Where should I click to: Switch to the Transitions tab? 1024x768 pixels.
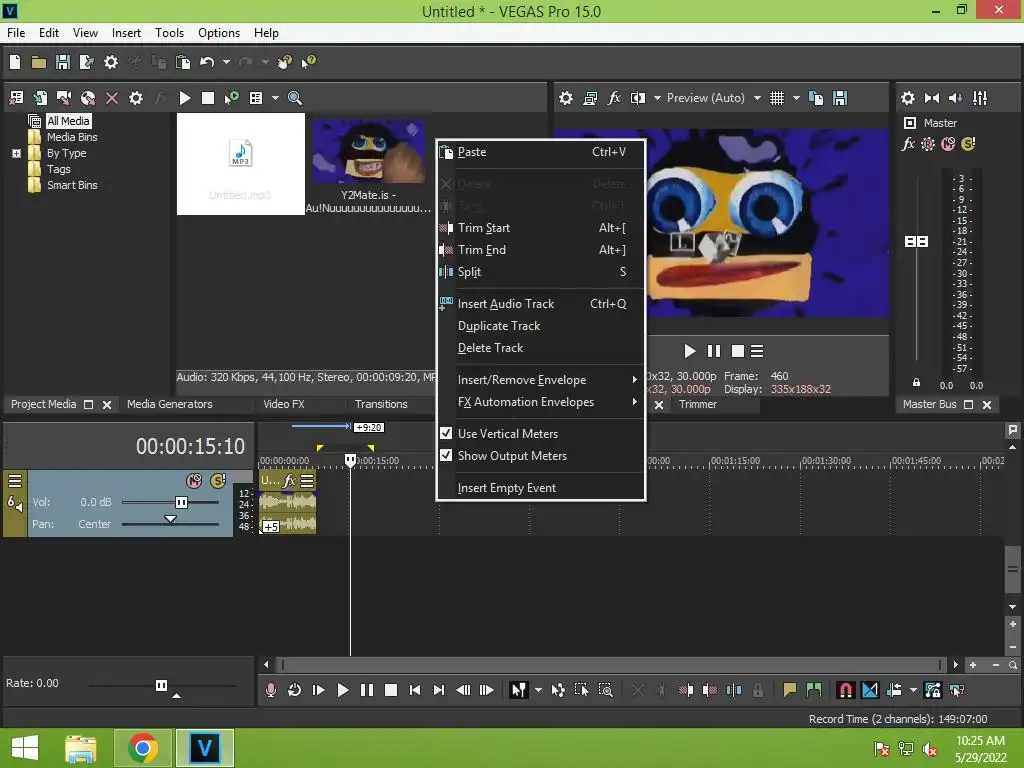pyautogui.click(x=381, y=404)
